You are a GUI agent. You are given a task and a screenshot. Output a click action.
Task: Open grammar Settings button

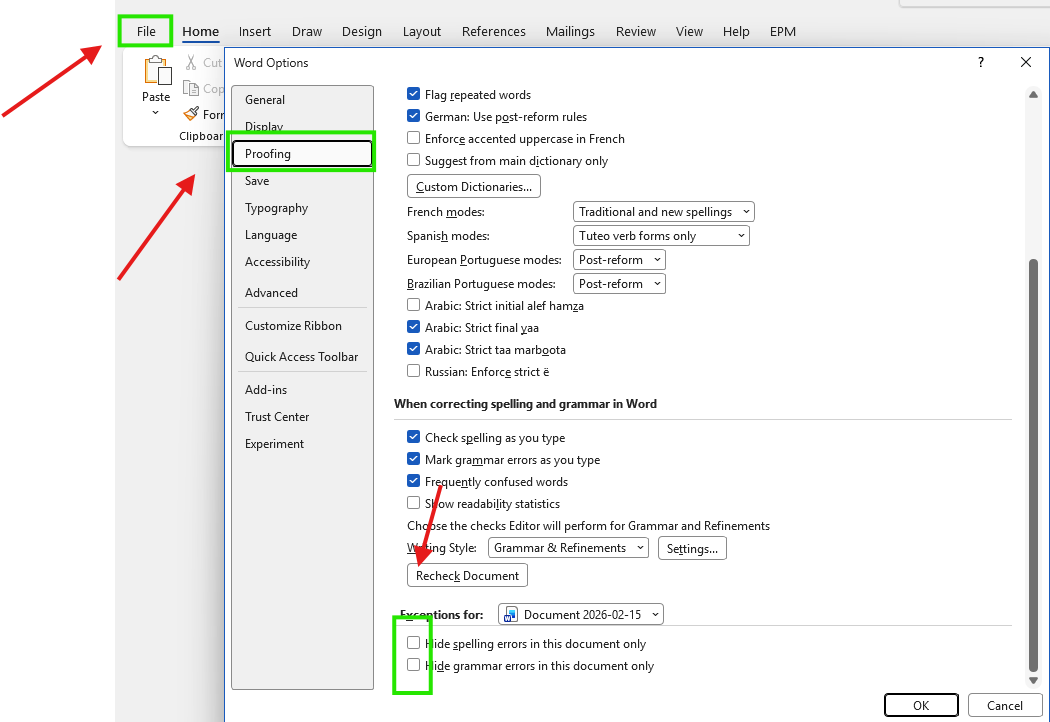tap(692, 549)
